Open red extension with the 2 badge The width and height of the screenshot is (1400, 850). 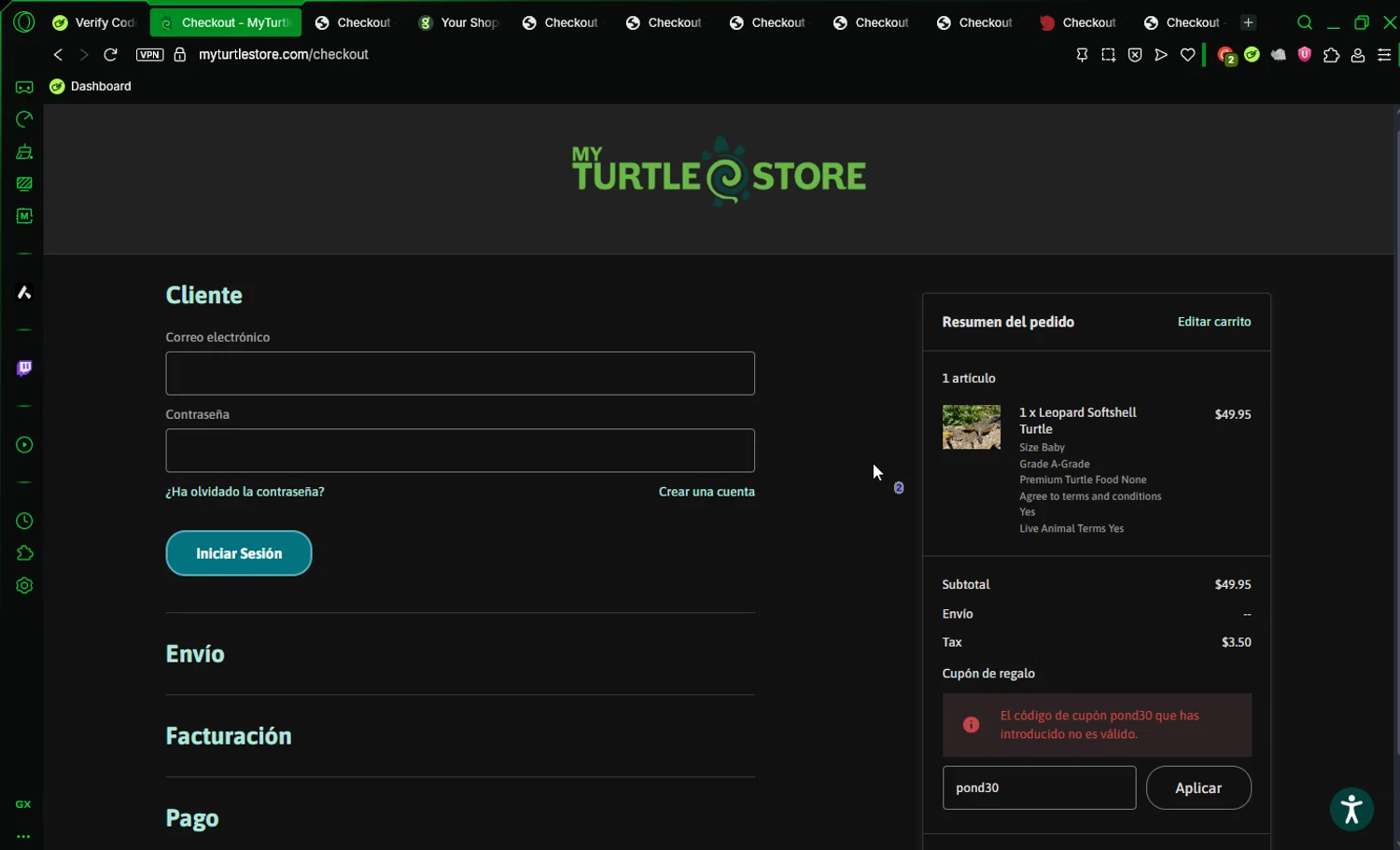1226,56
